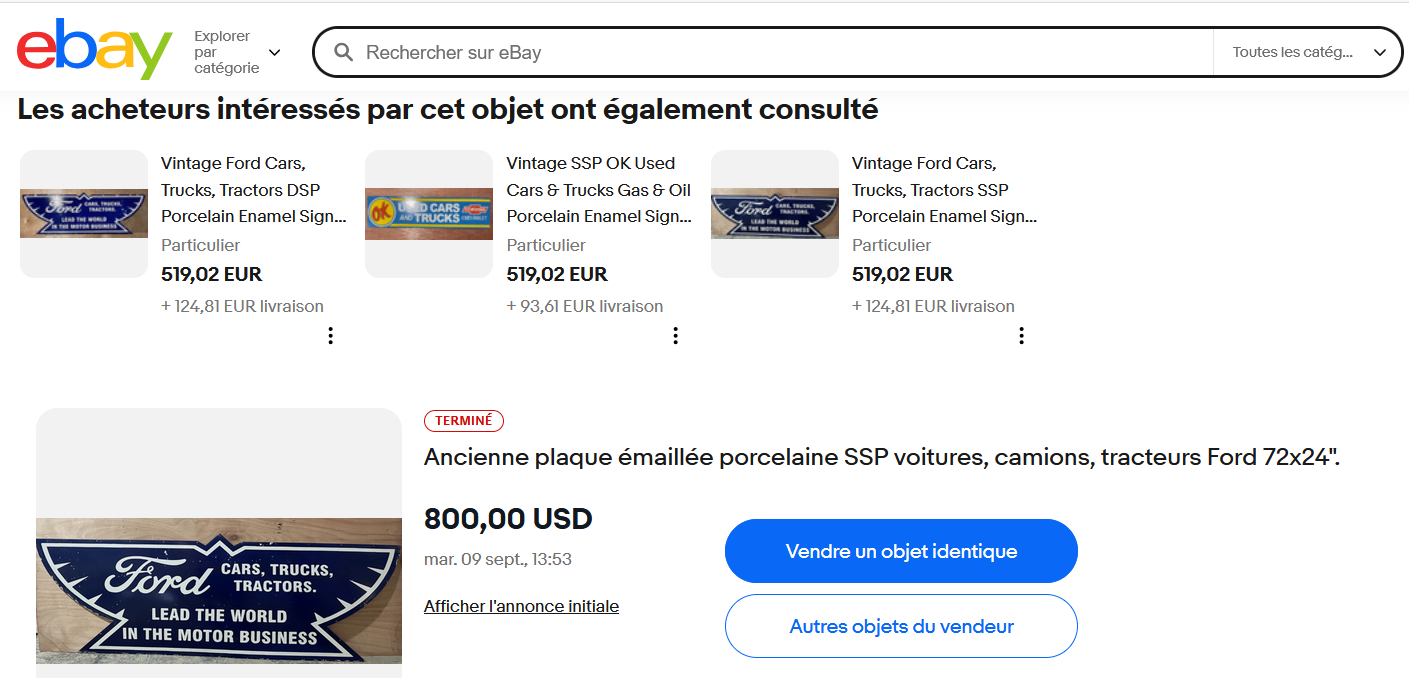The width and height of the screenshot is (1409, 678).
Task: Open the Toutes les catégories dropdown
Action: click(1308, 52)
